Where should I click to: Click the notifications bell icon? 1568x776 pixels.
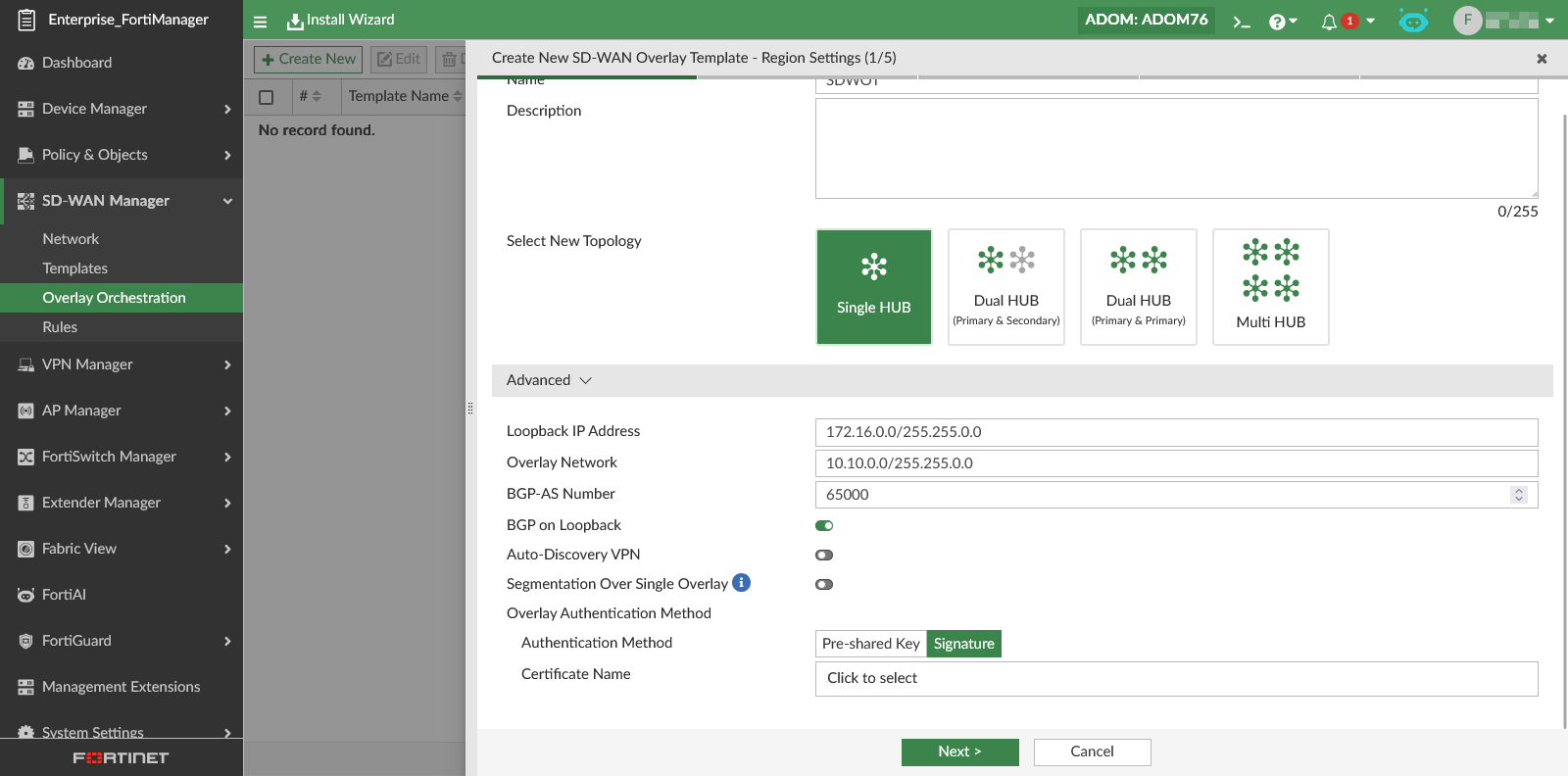point(1329,22)
